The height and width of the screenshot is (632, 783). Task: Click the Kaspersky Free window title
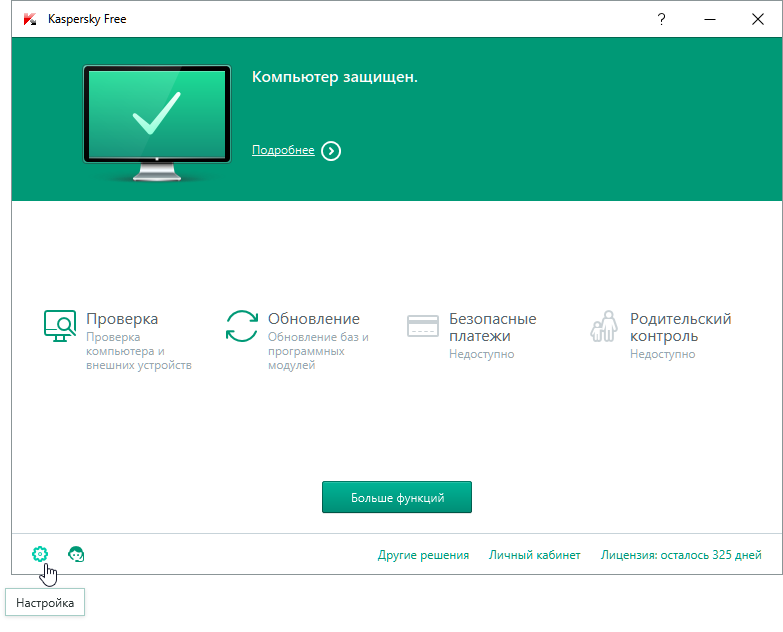87,19
